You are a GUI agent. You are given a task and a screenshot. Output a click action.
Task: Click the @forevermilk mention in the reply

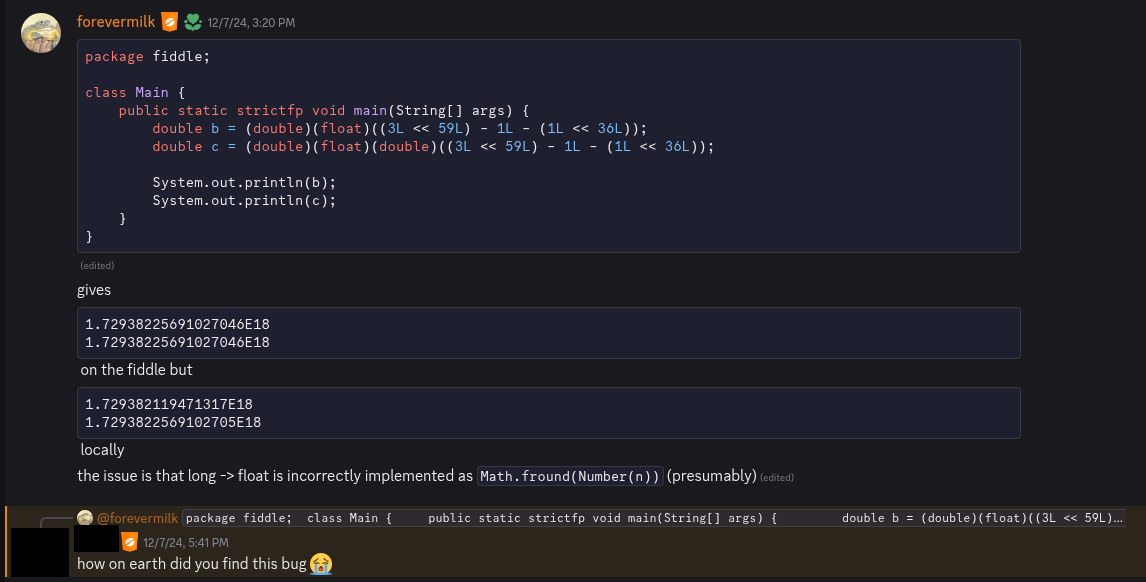coord(137,518)
